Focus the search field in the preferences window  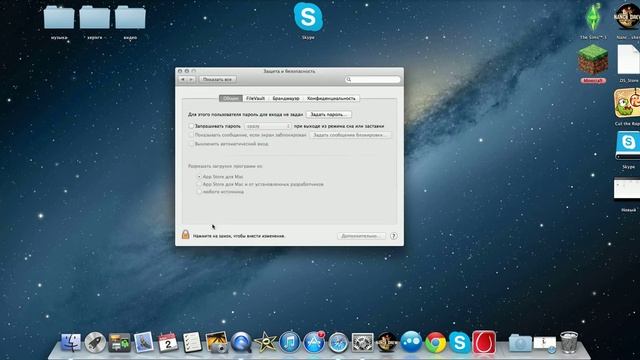[x=373, y=79]
